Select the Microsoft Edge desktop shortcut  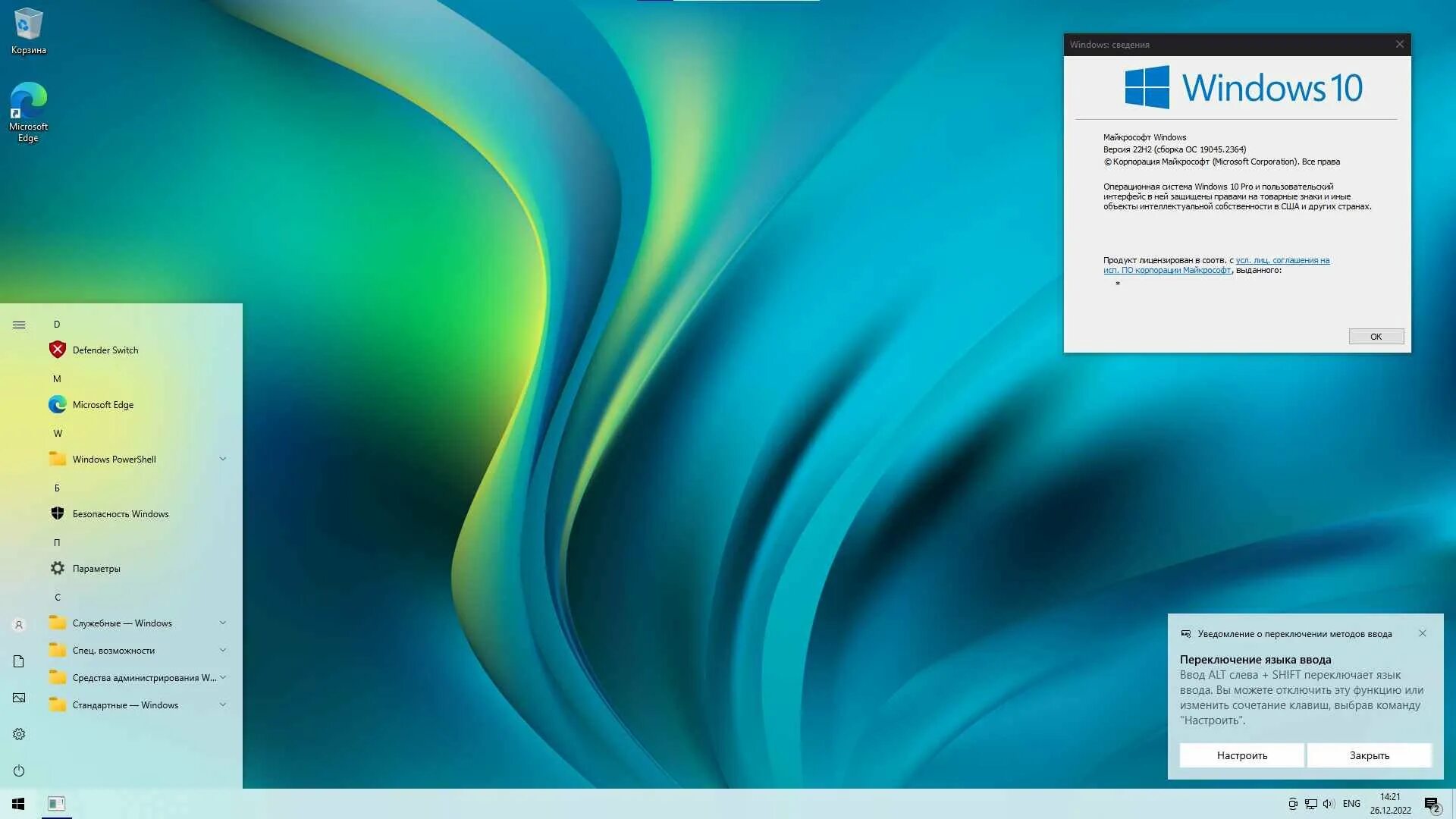pos(28,111)
